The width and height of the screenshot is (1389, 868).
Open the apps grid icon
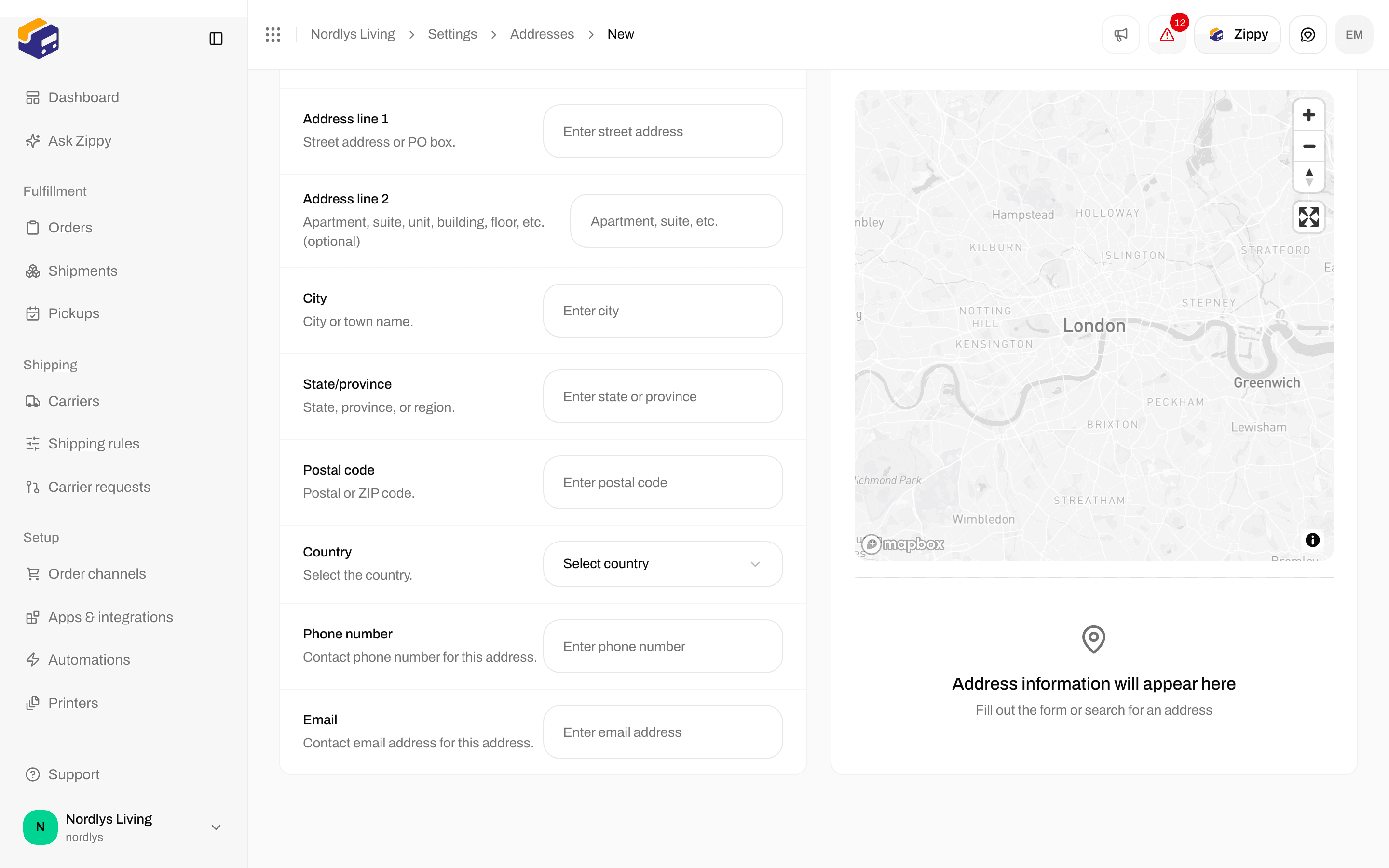pyautogui.click(x=273, y=34)
